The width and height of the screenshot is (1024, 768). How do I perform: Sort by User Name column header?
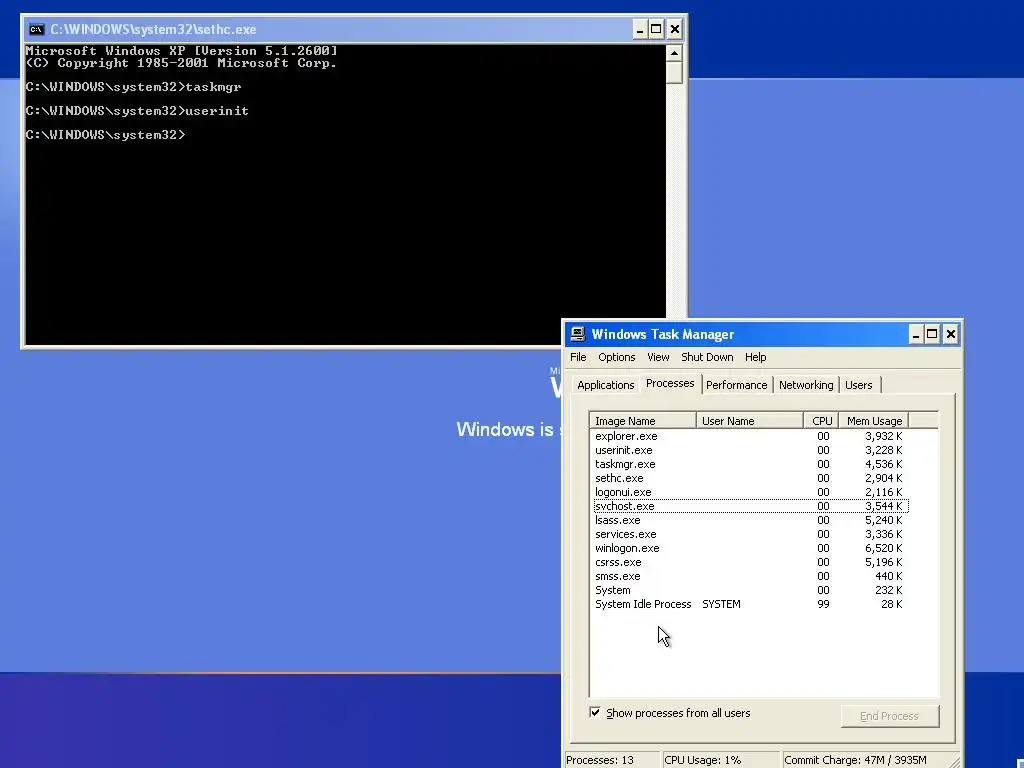pos(750,421)
